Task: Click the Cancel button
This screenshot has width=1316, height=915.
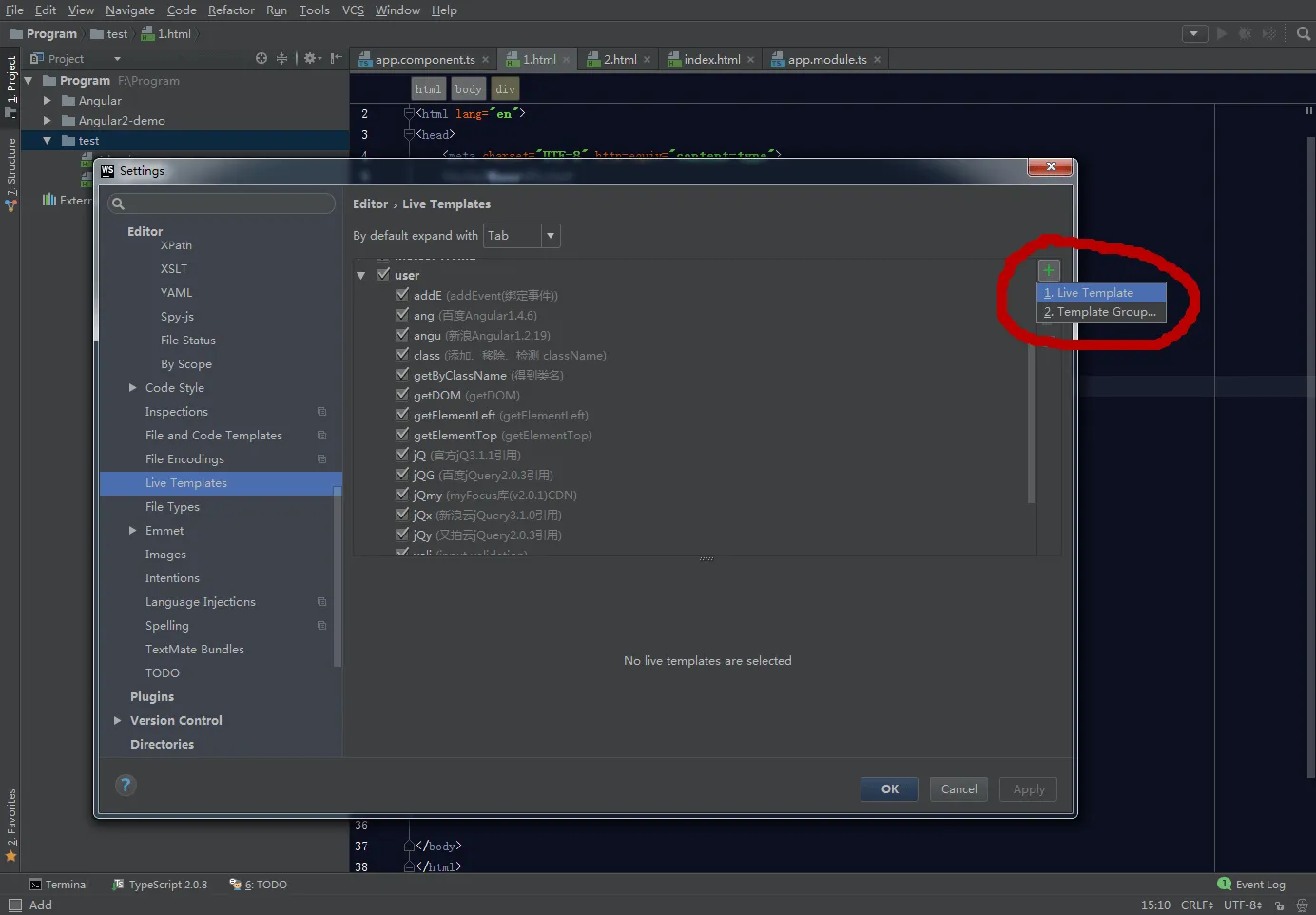Action: click(x=958, y=789)
